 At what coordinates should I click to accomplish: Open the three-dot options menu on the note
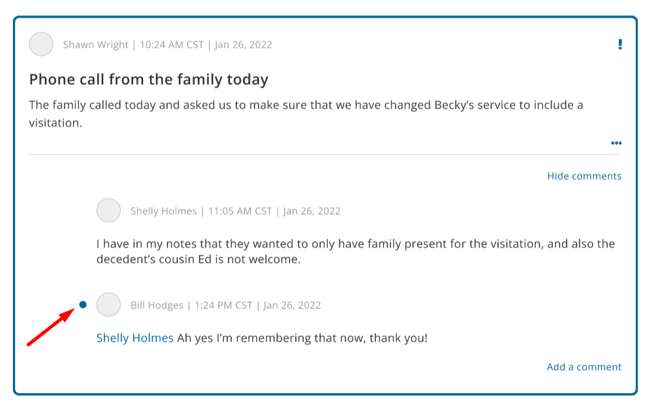click(x=616, y=143)
